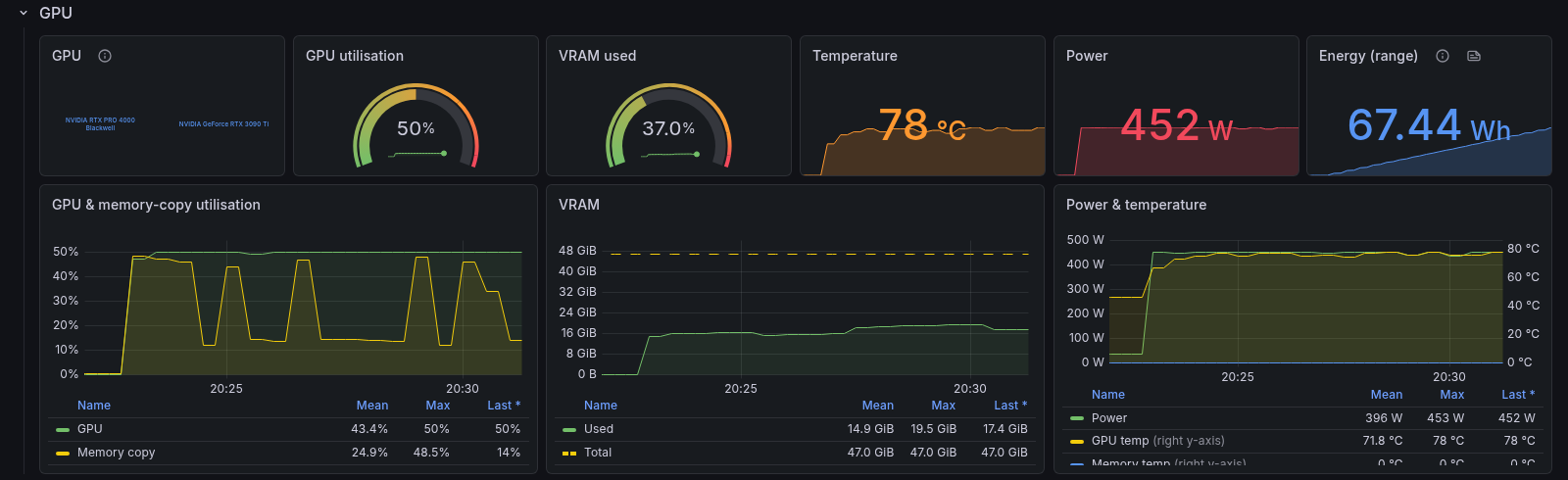This screenshot has width=1568, height=480.
Task: Click the 396 W Power mean value
Action: tap(1384, 418)
